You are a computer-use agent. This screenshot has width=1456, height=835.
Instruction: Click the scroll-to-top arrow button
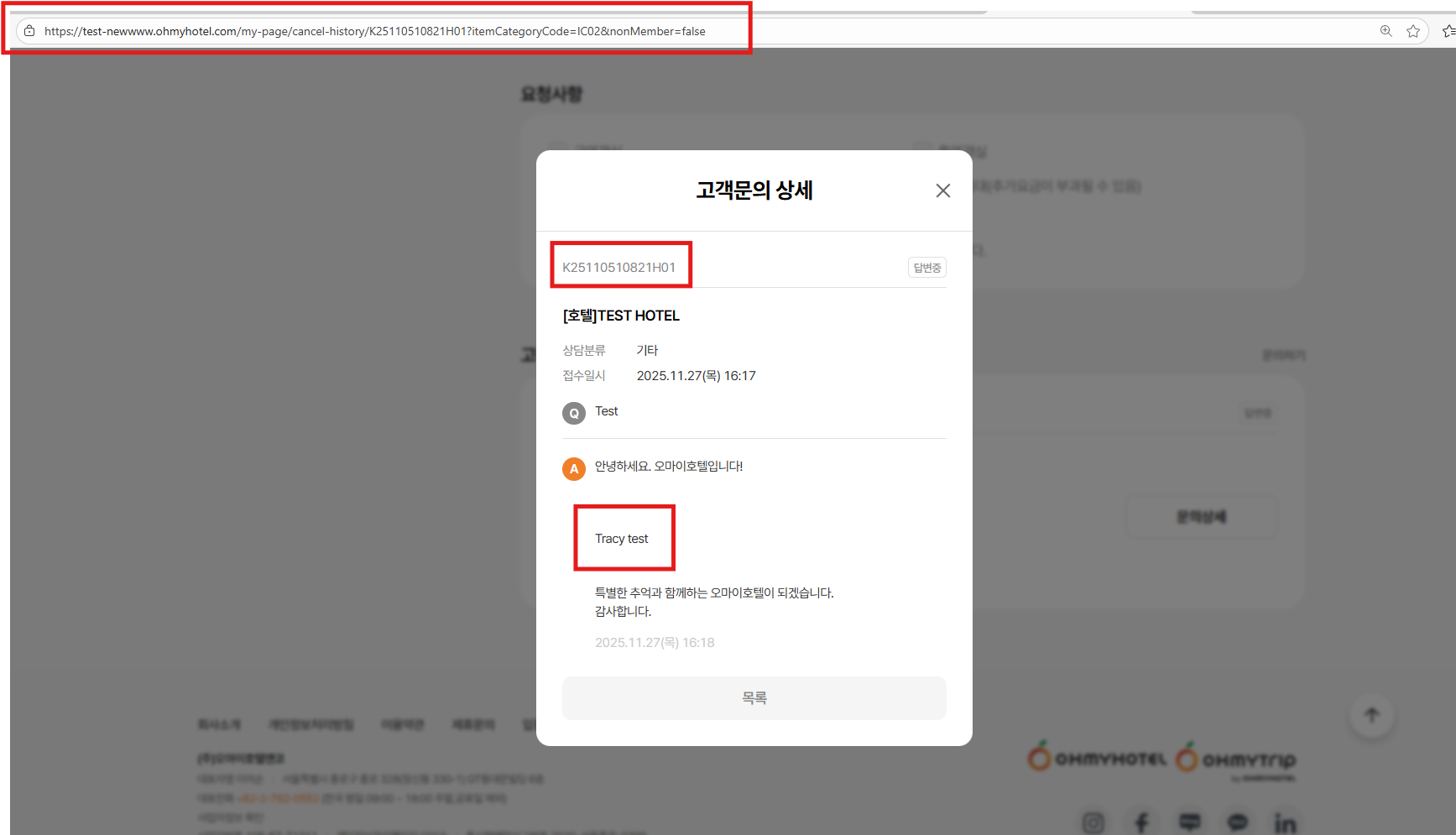(x=1372, y=715)
